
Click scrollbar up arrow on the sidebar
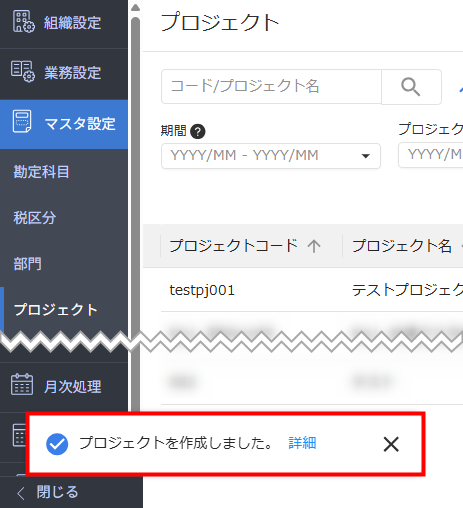(x=135, y=7)
